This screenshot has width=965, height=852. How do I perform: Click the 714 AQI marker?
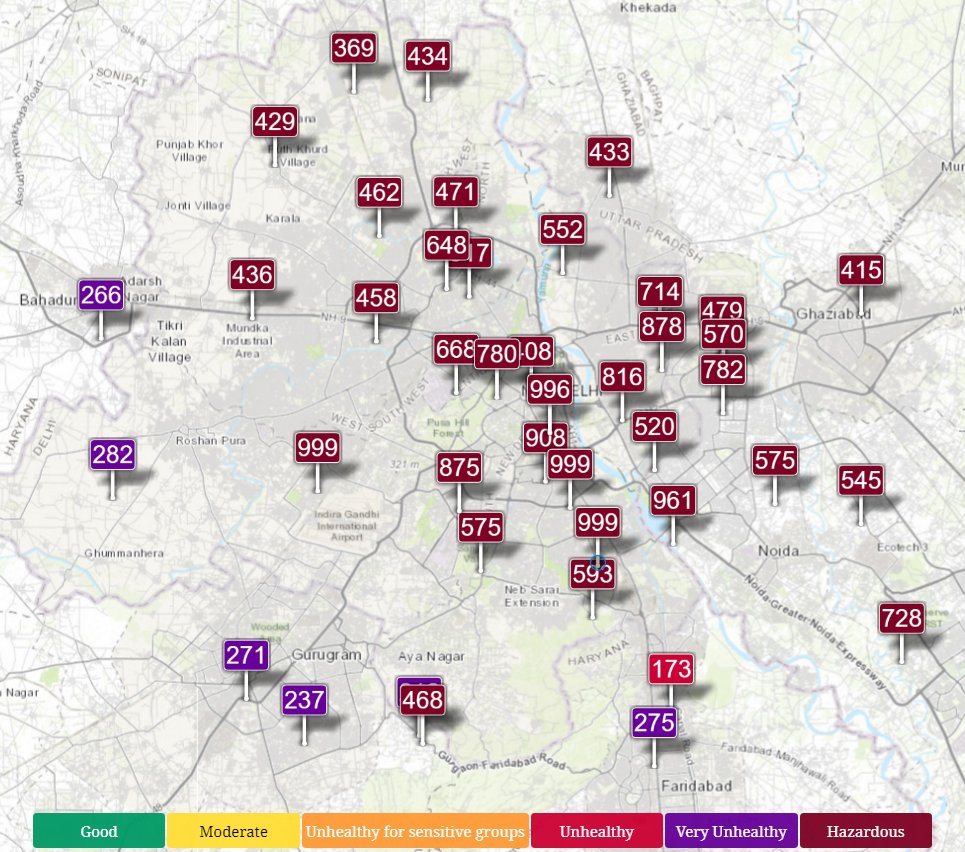point(660,291)
